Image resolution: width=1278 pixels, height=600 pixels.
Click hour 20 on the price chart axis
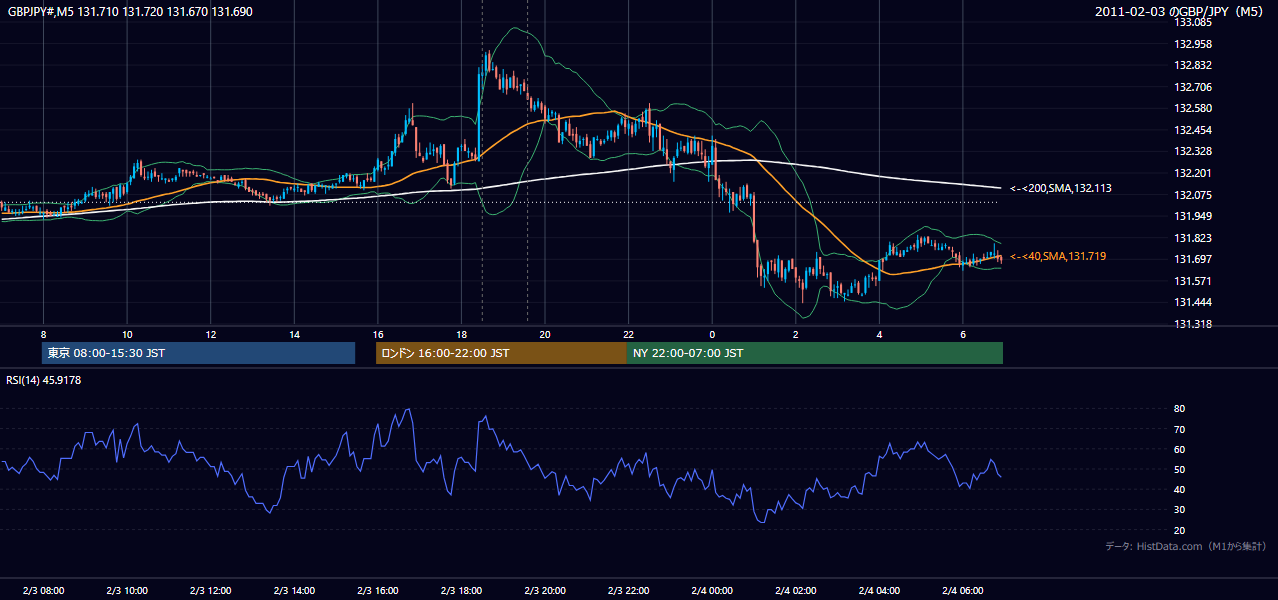click(545, 334)
